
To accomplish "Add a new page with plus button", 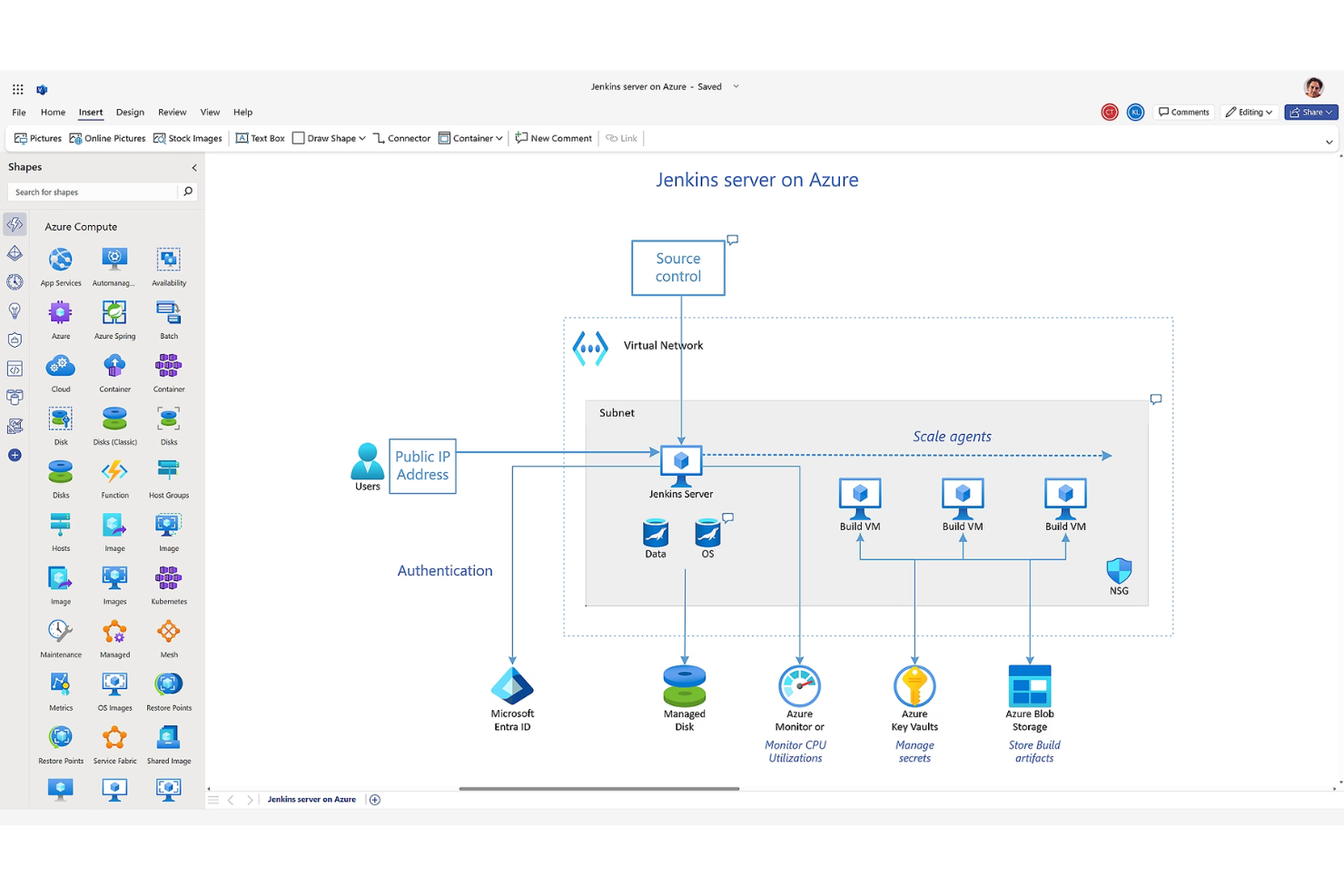I will coord(375,800).
